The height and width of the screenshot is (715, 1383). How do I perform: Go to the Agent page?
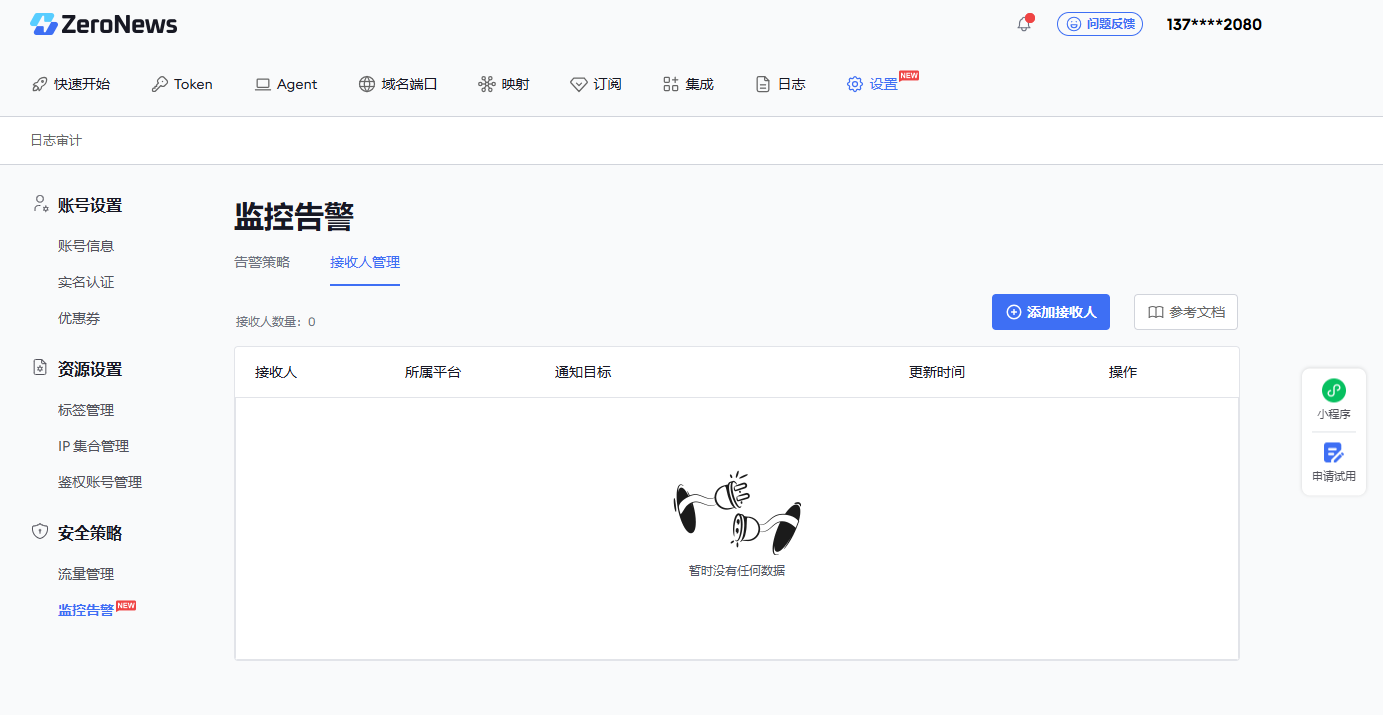286,84
